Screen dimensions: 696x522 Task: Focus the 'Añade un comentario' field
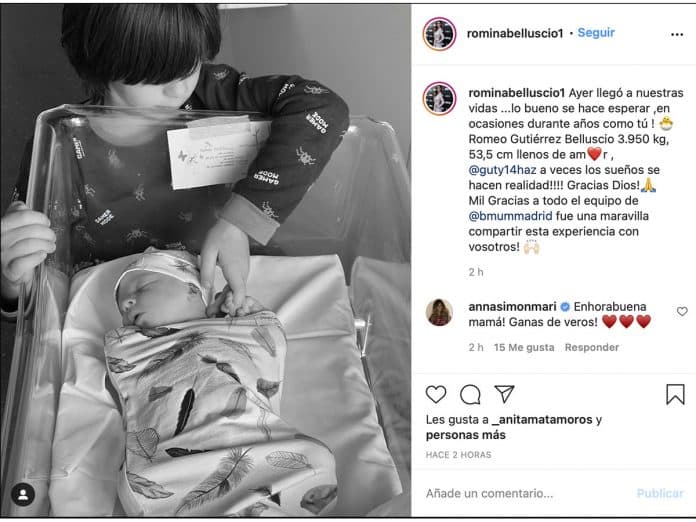point(528,494)
